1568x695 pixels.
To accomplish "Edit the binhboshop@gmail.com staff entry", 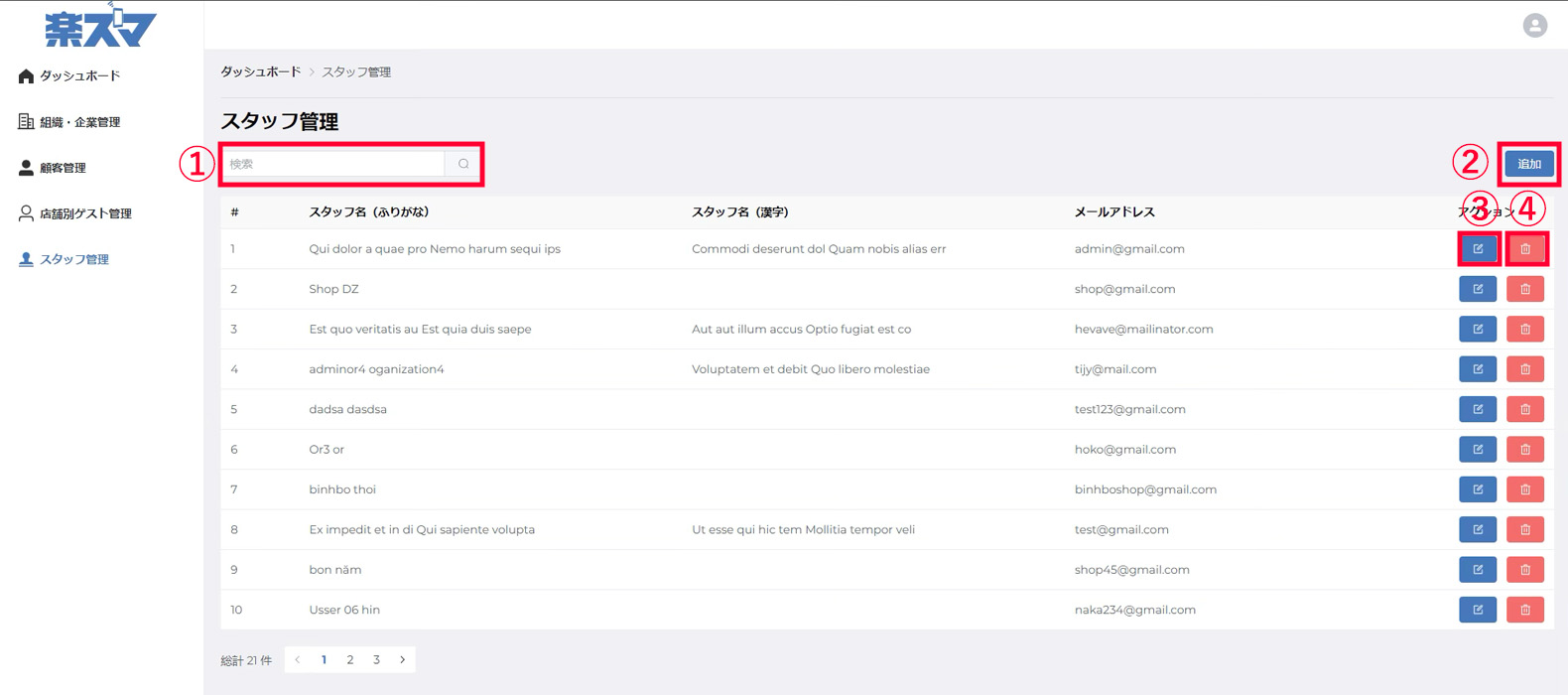I will pyautogui.click(x=1478, y=489).
